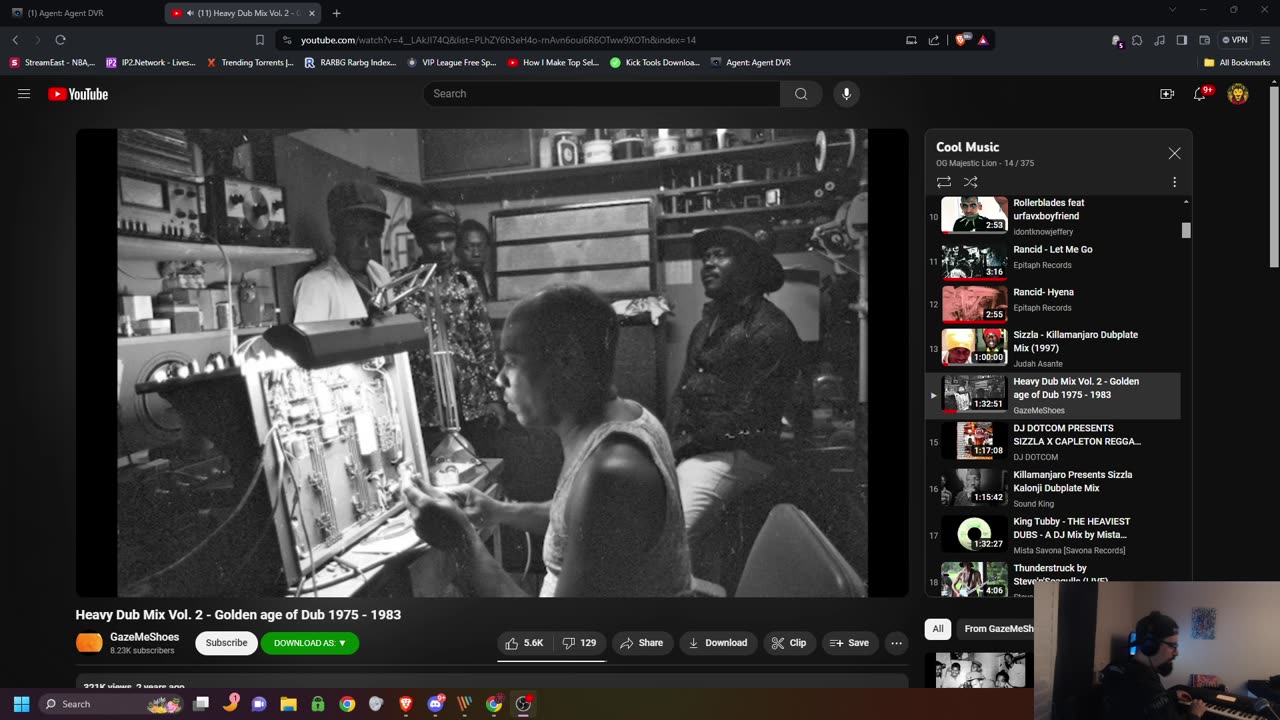The width and height of the screenshot is (1280, 720).
Task: Open Trending Torrents bookmark
Action: pyautogui.click(x=250, y=62)
